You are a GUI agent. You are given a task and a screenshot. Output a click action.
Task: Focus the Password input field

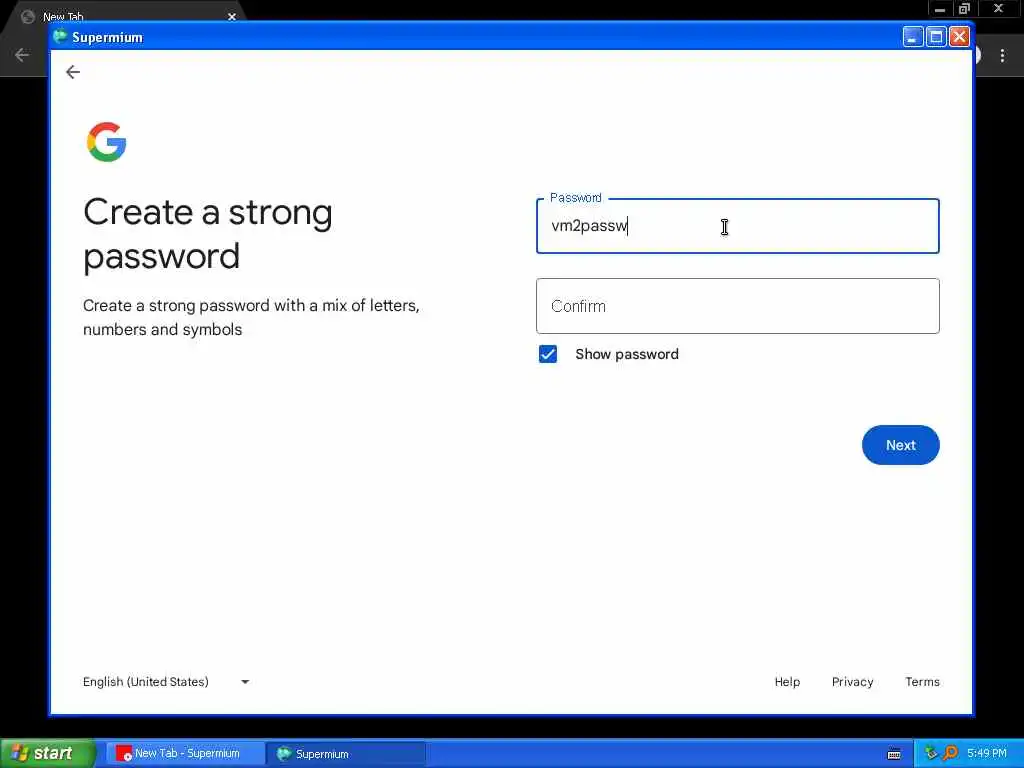click(x=737, y=226)
